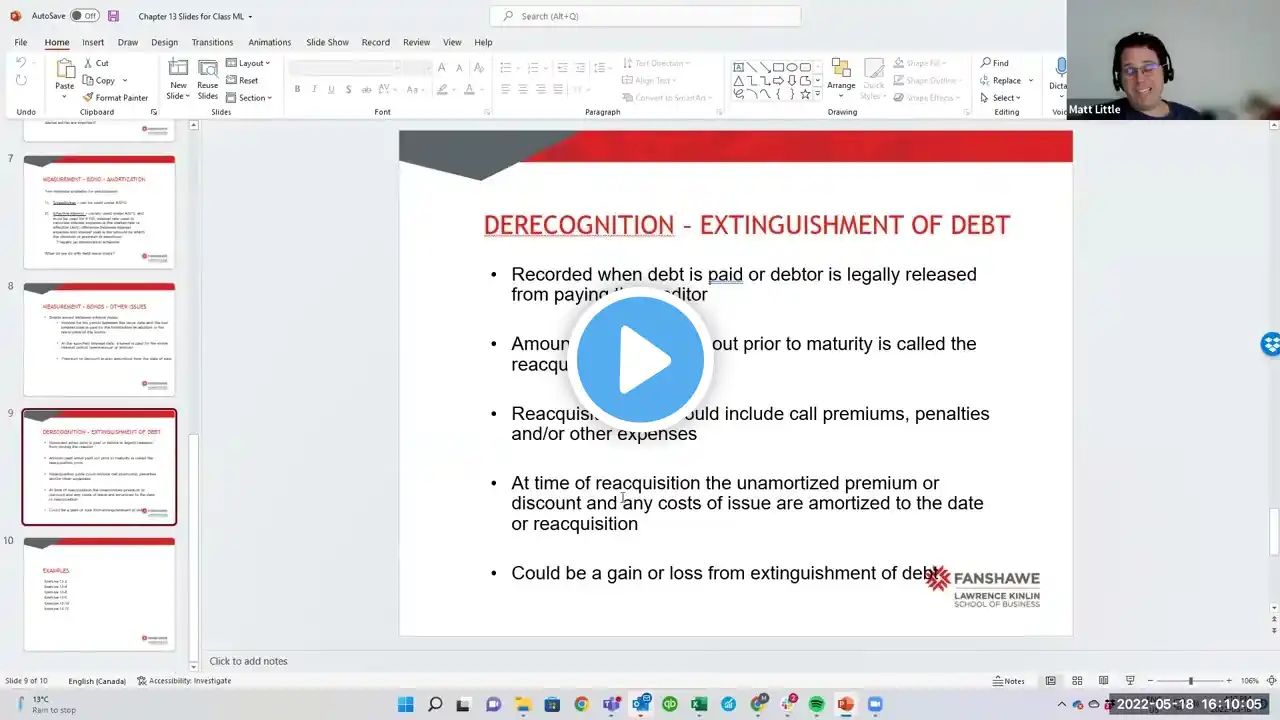Viewport: 1280px width, 720px height.
Task: Click the Arrange button
Action: [841, 75]
